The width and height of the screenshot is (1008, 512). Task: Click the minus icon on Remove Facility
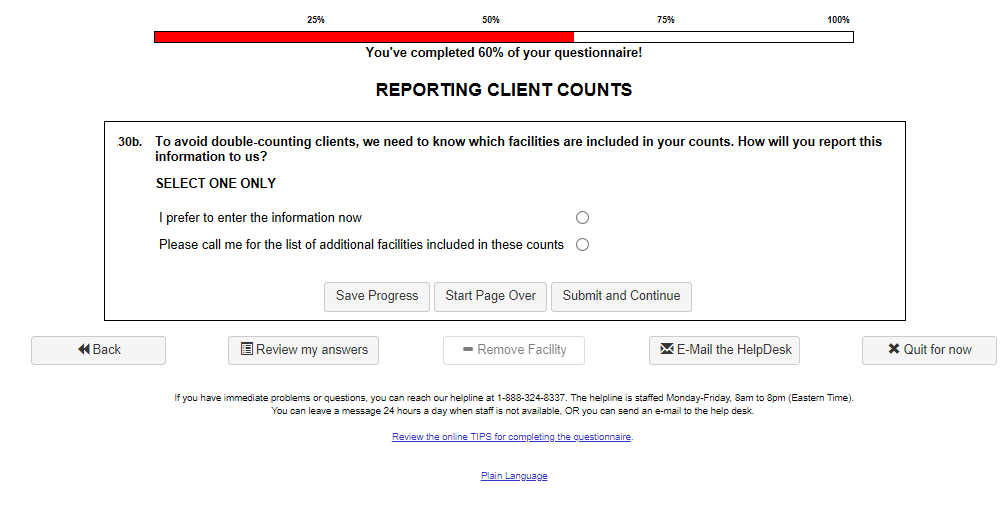pos(467,350)
